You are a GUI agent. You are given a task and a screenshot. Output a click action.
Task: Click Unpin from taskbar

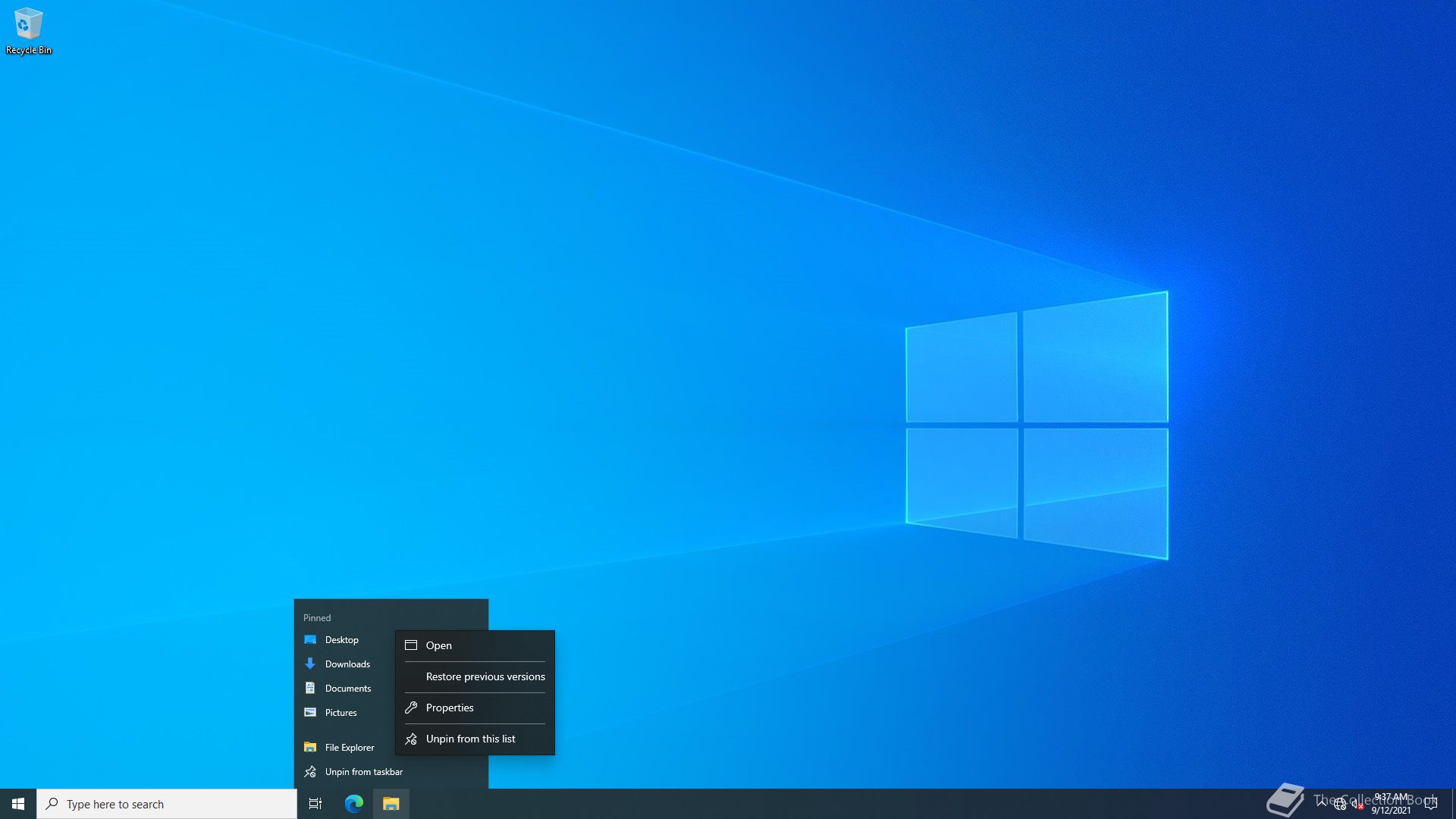(x=391, y=772)
